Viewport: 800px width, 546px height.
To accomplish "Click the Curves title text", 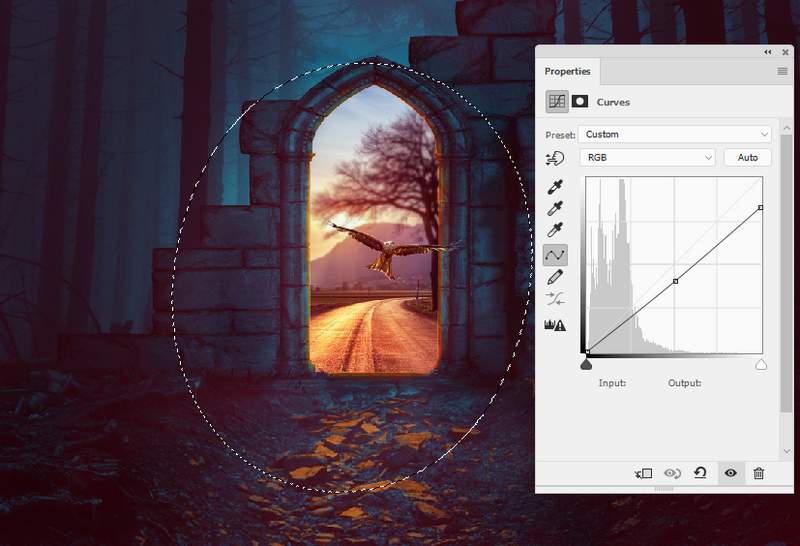I will point(613,102).
